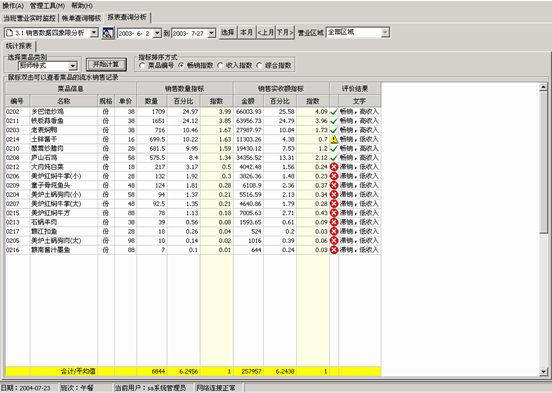Open the start date 2003-6-2 dropdown
Viewport: 552px width, 393px height.
(157, 33)
